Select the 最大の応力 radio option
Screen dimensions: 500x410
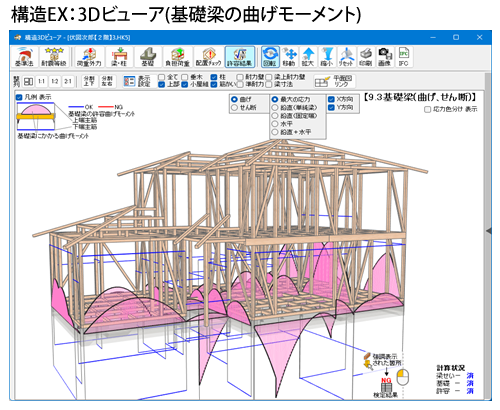coord(275,99)
